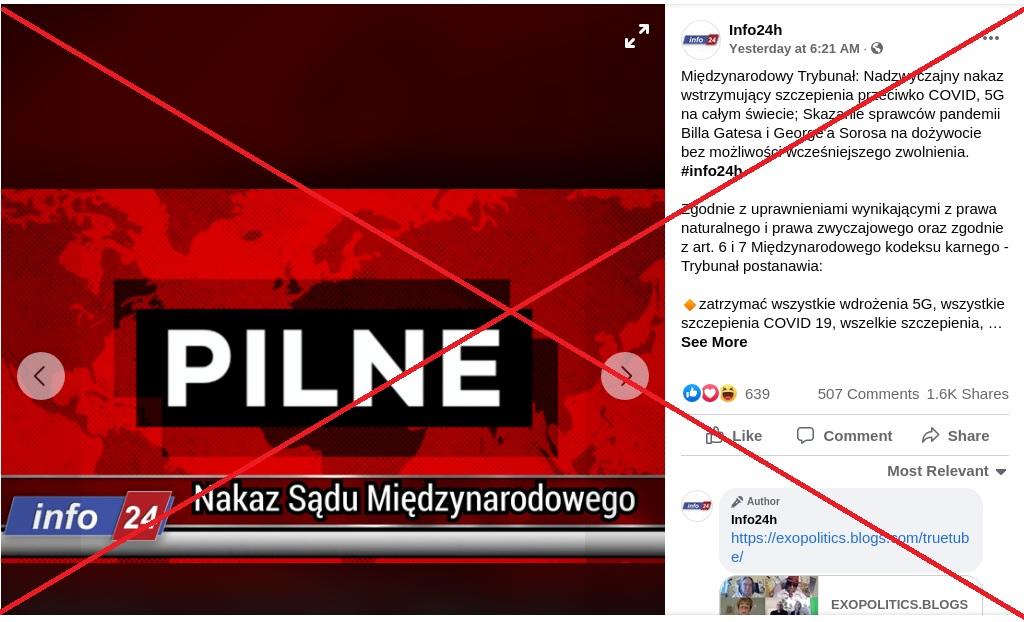Screen dimensions: 1024x622
Task: Go to next photo arrow
Action: click(625, 376)
